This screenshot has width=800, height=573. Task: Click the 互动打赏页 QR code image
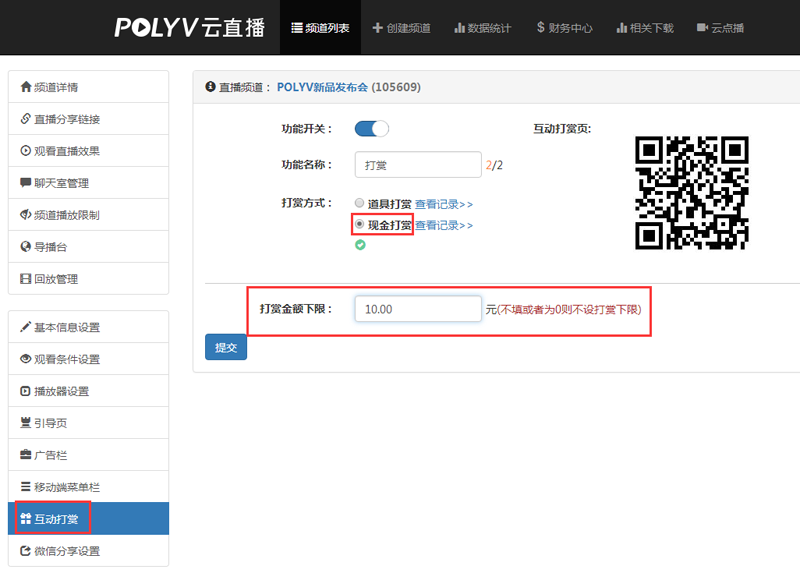tap(692, 191)
